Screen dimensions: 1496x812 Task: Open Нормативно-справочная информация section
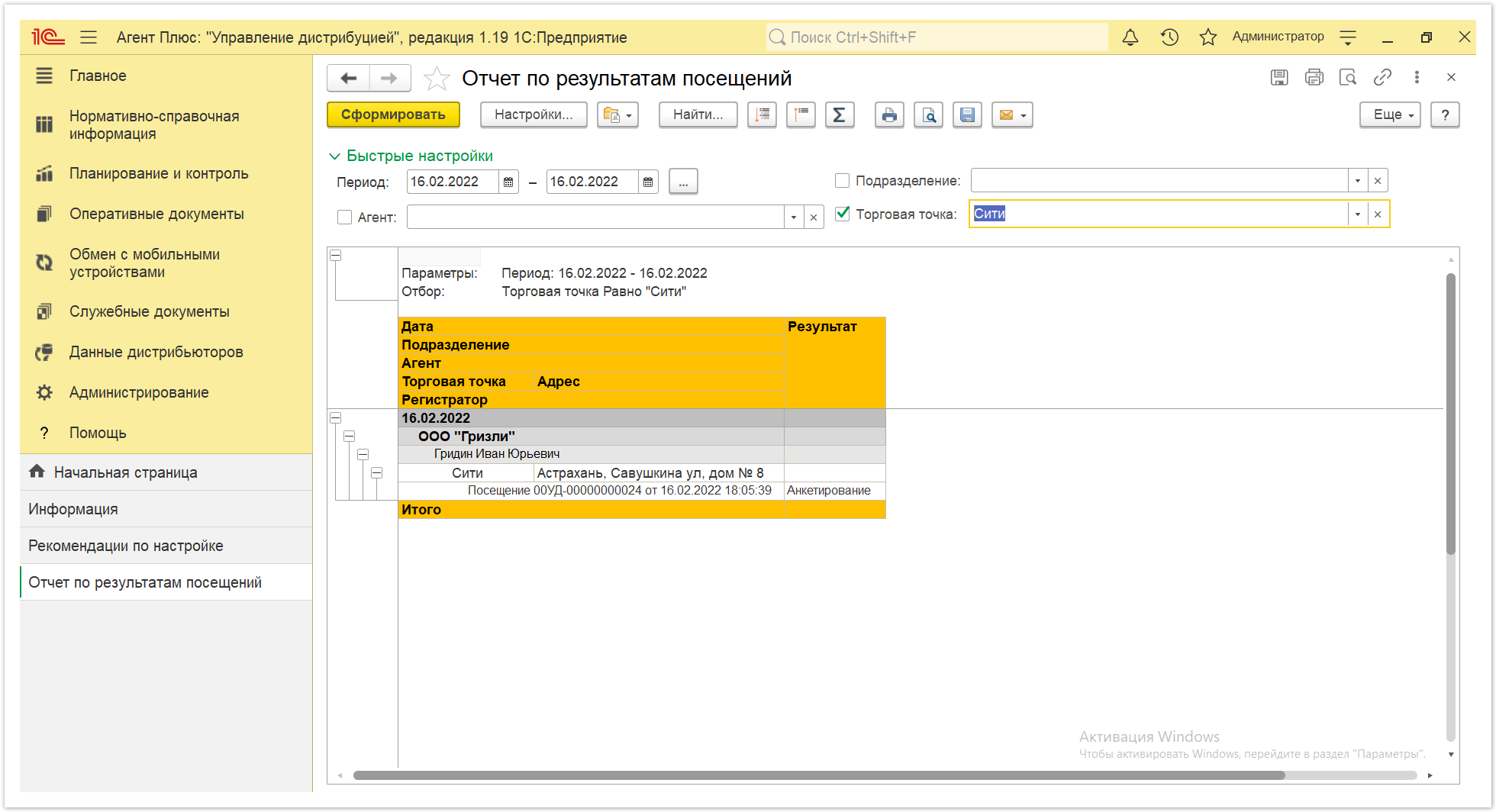166,125
